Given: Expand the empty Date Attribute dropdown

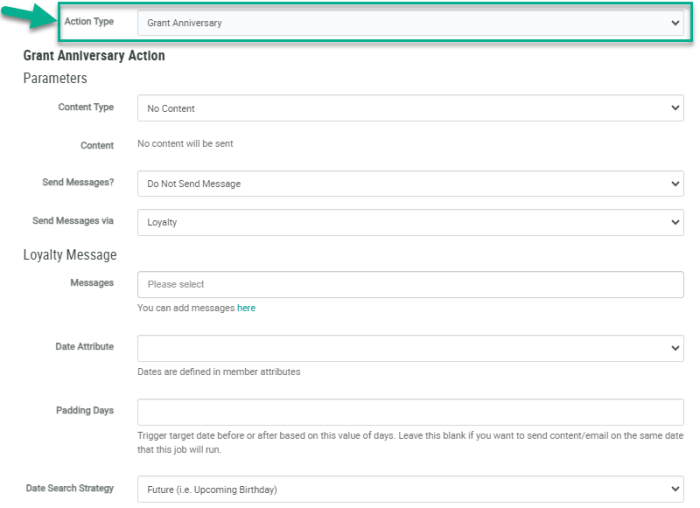Looking at the screenshot, I should 410,348.
